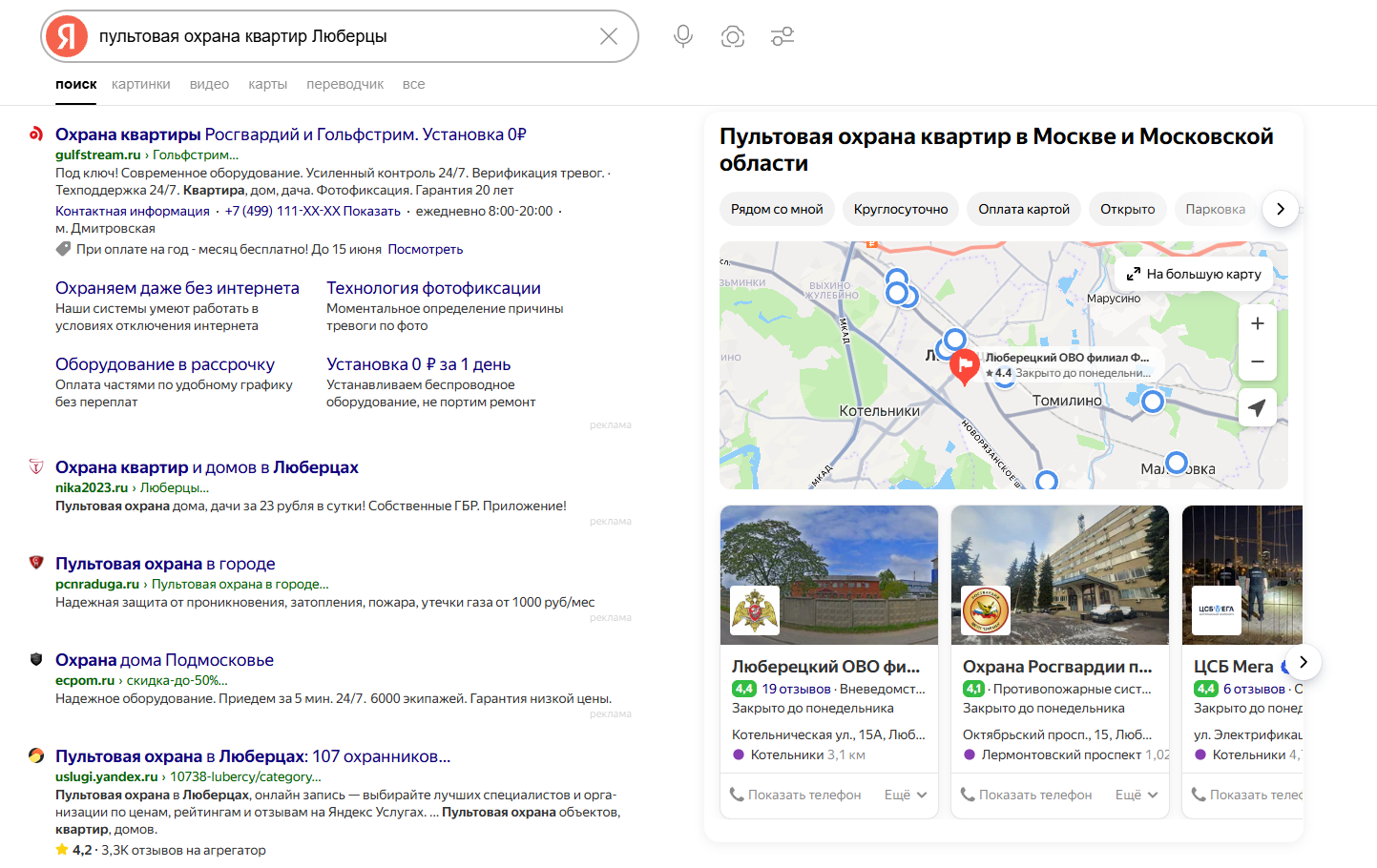
Task: Click the red flag map marker
Action: pos(965,364)
